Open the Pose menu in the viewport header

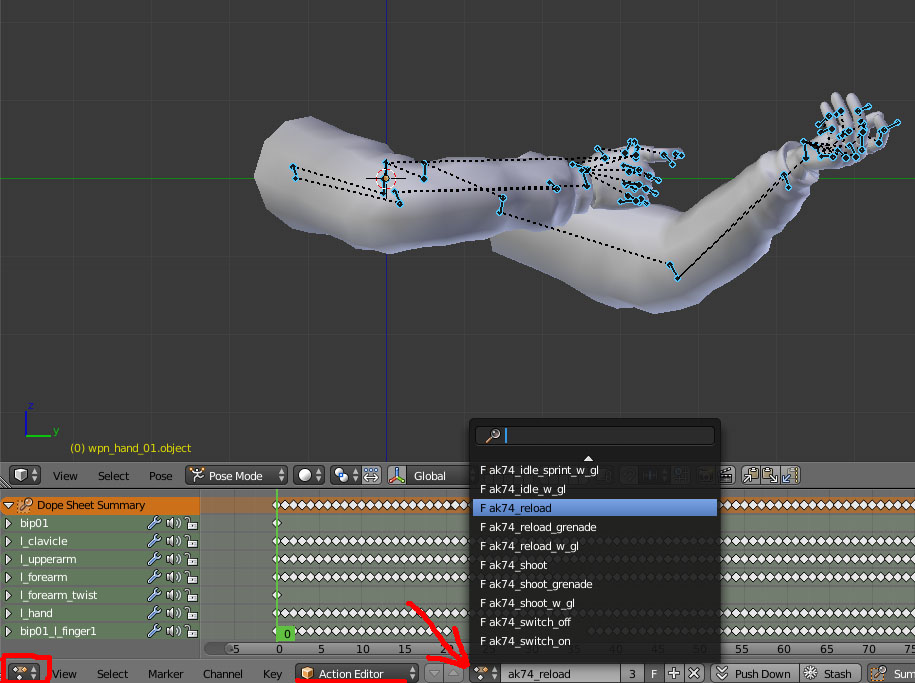pyautogui.click(x=160, y=476)
